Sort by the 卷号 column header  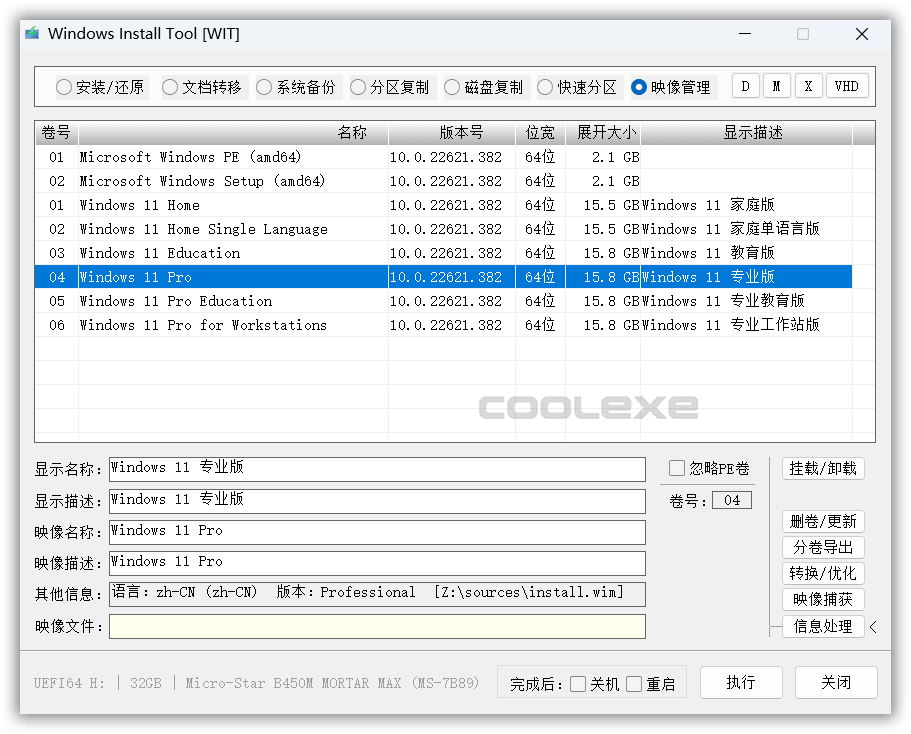coord(56,133)
